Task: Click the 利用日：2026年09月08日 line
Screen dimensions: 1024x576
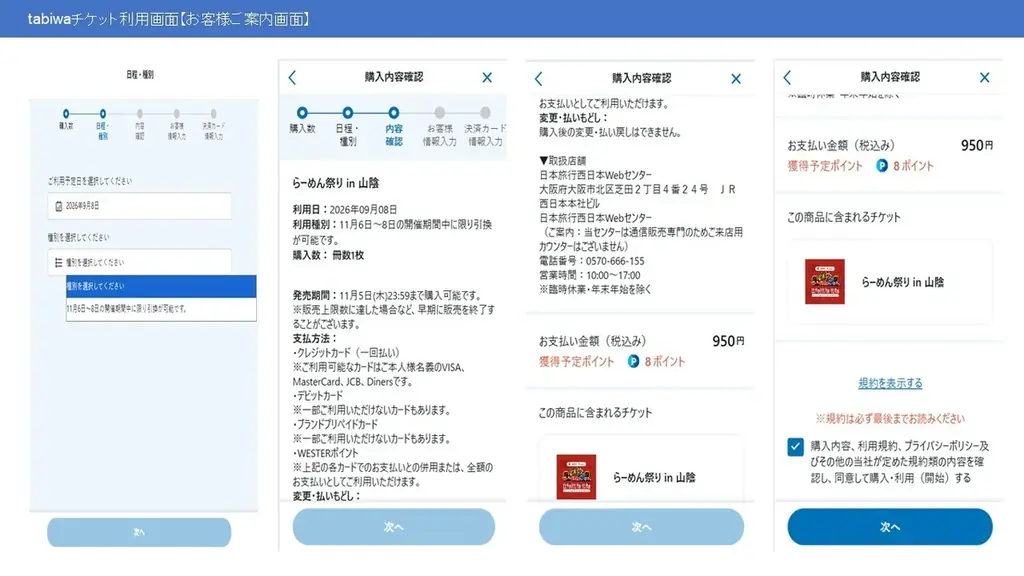Action: tap(345, 210)
